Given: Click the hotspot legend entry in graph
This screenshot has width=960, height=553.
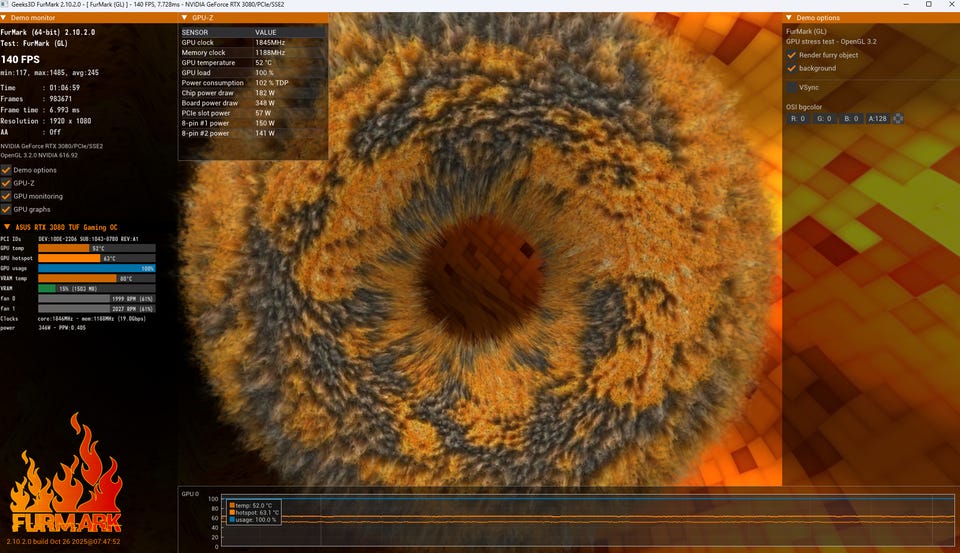Looking at the screenshot, I should tap(254, 513).
